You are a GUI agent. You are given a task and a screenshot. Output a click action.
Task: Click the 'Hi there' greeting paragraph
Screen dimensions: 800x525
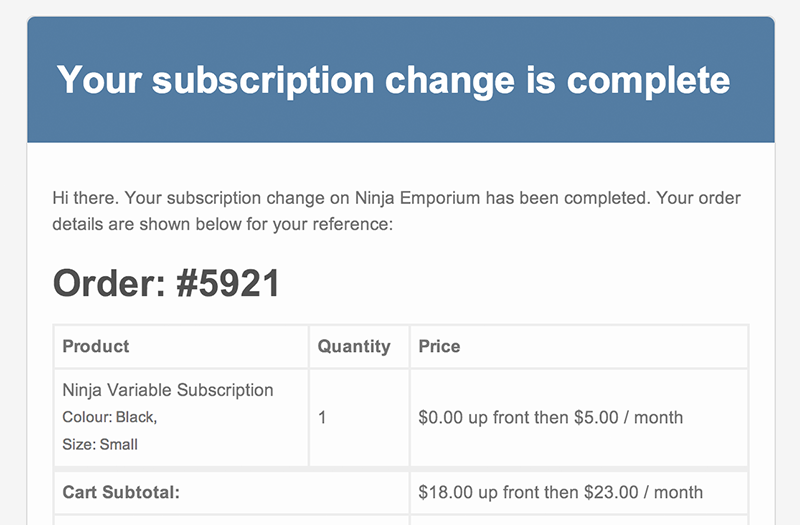(x=396, y=211)
